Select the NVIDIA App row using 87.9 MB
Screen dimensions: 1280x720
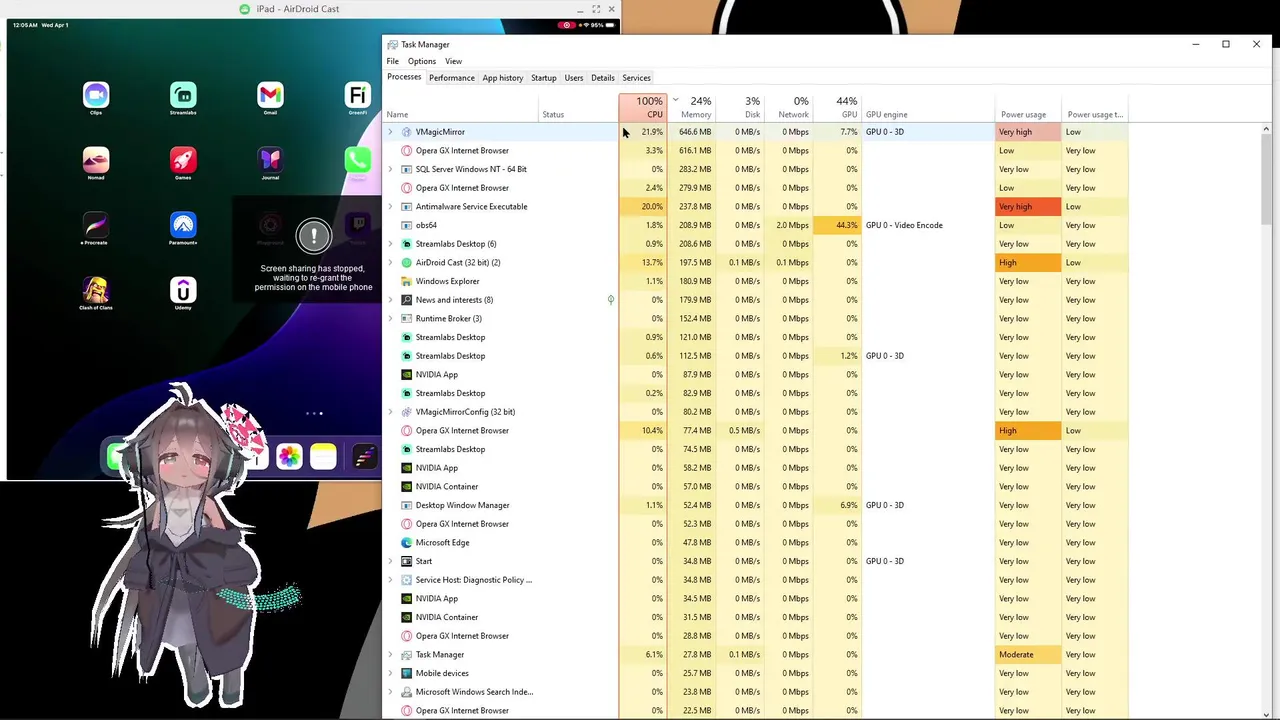755,375
